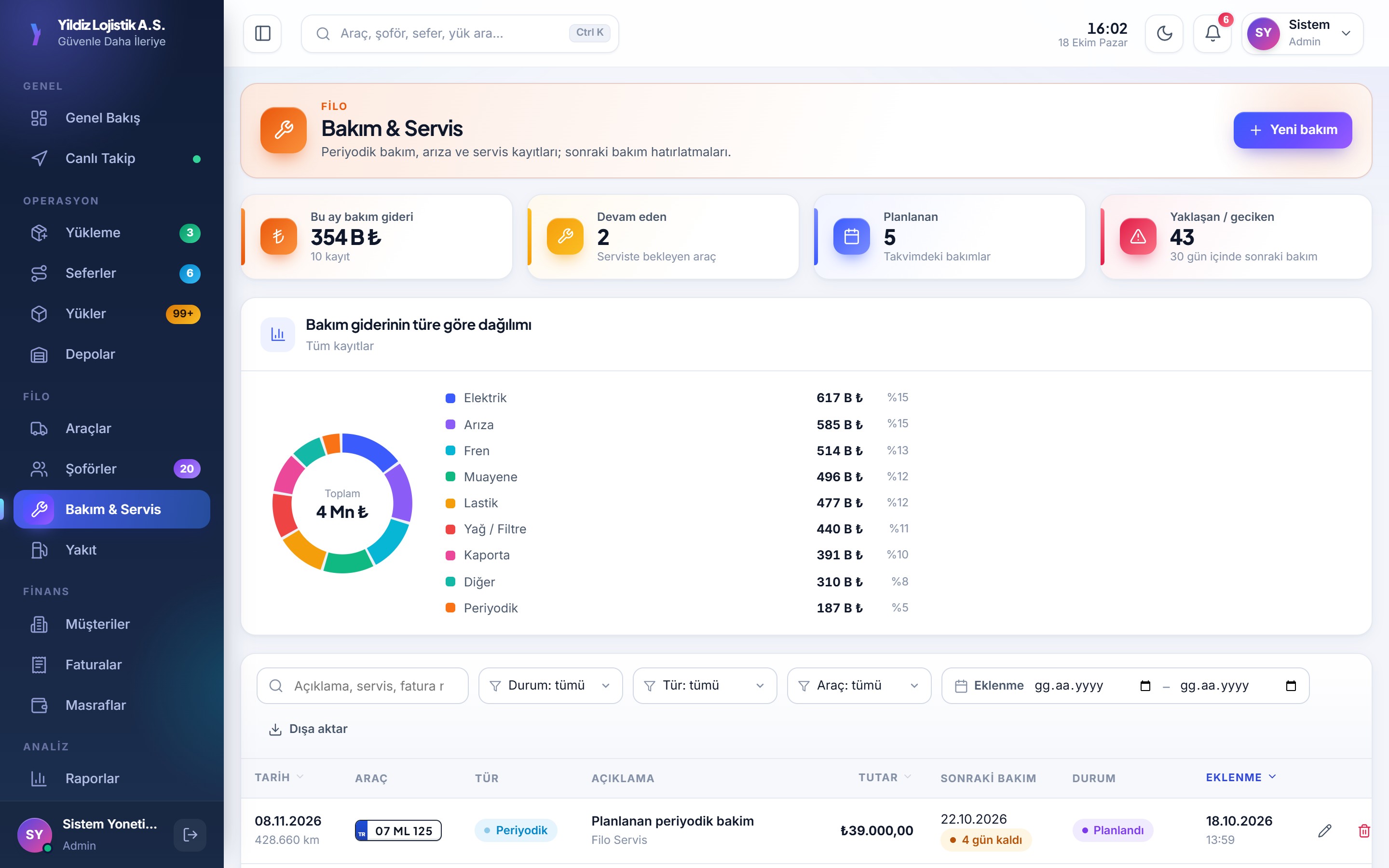Click the Elektrik blue legend swatch

point(450,398)
